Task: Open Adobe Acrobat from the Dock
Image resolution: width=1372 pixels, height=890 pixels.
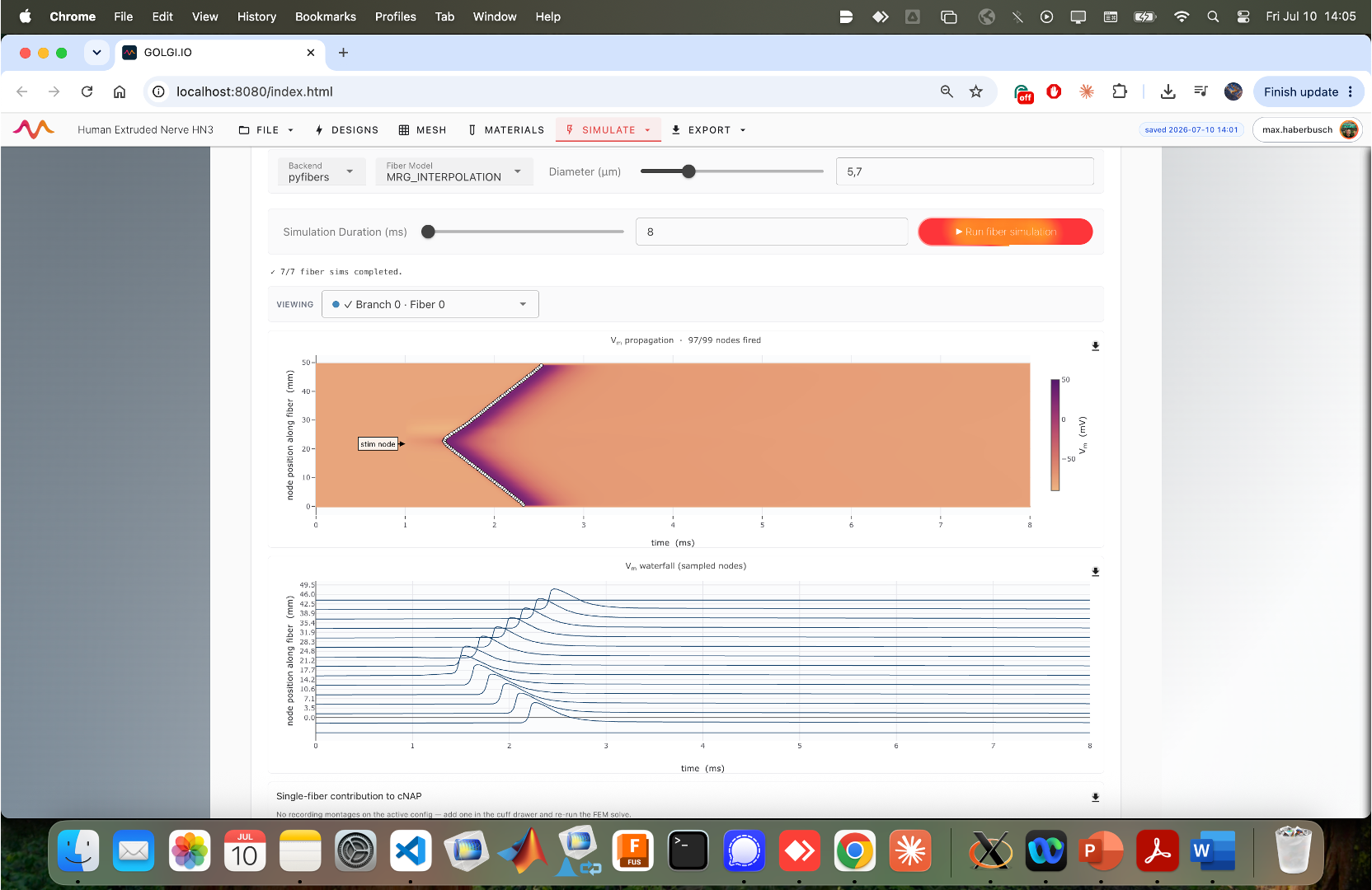Action: [x=1157, y=851]
